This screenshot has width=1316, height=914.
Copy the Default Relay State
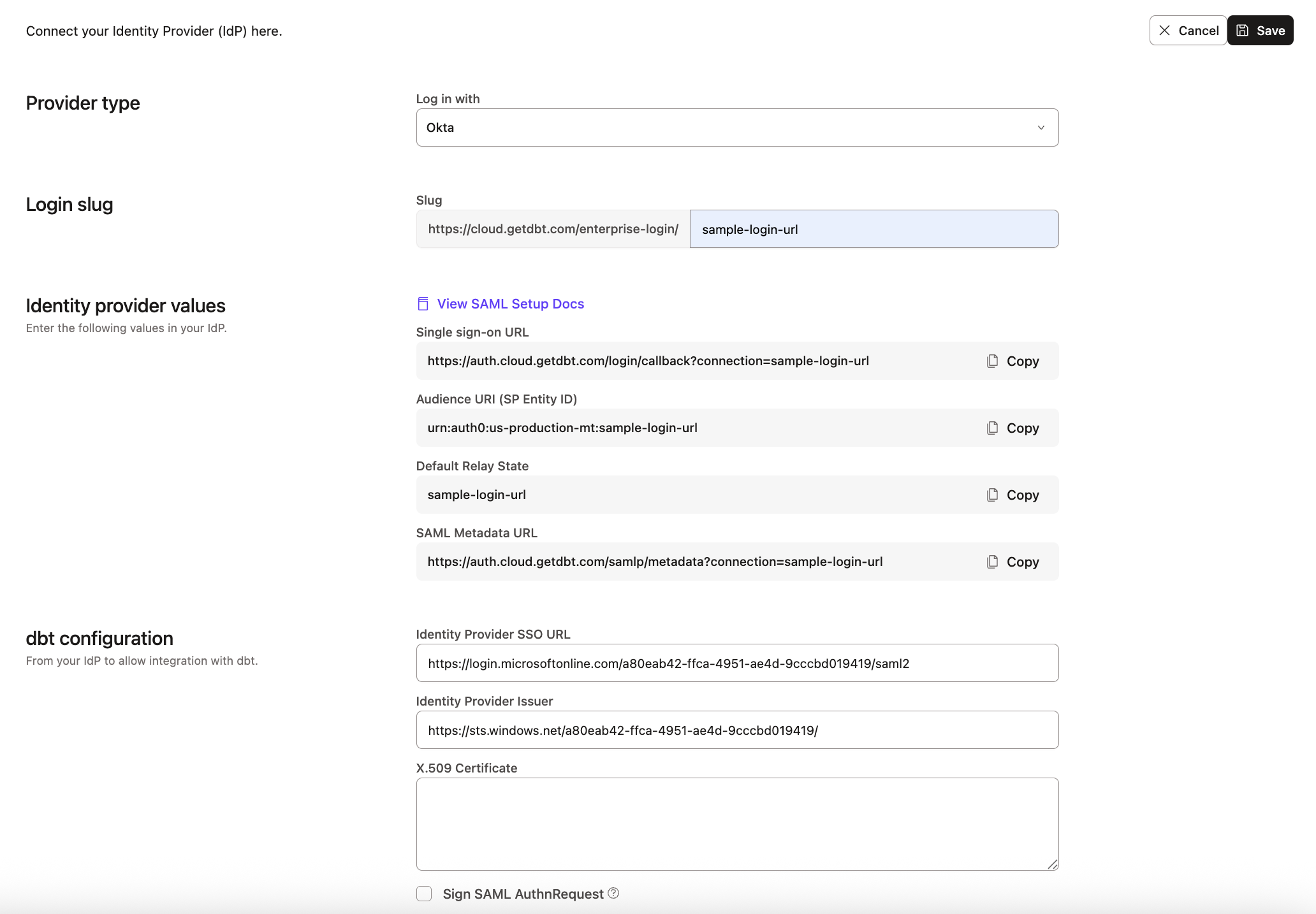coord(1013,495)
